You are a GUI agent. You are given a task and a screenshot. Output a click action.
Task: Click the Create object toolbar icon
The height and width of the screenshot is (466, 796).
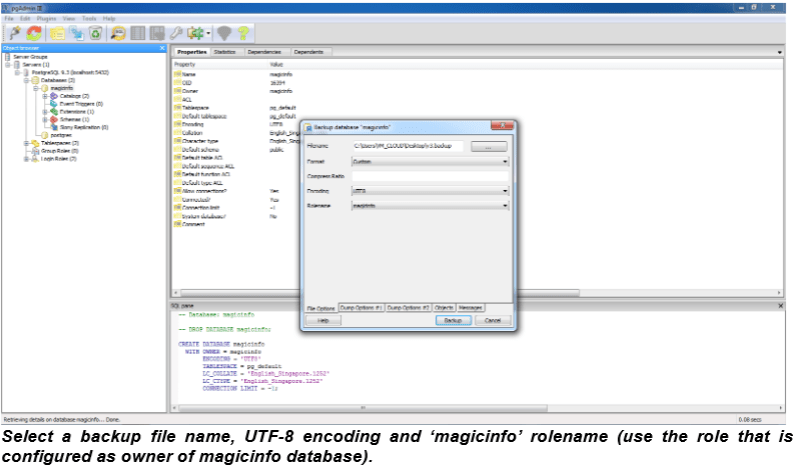pos(77,34)
